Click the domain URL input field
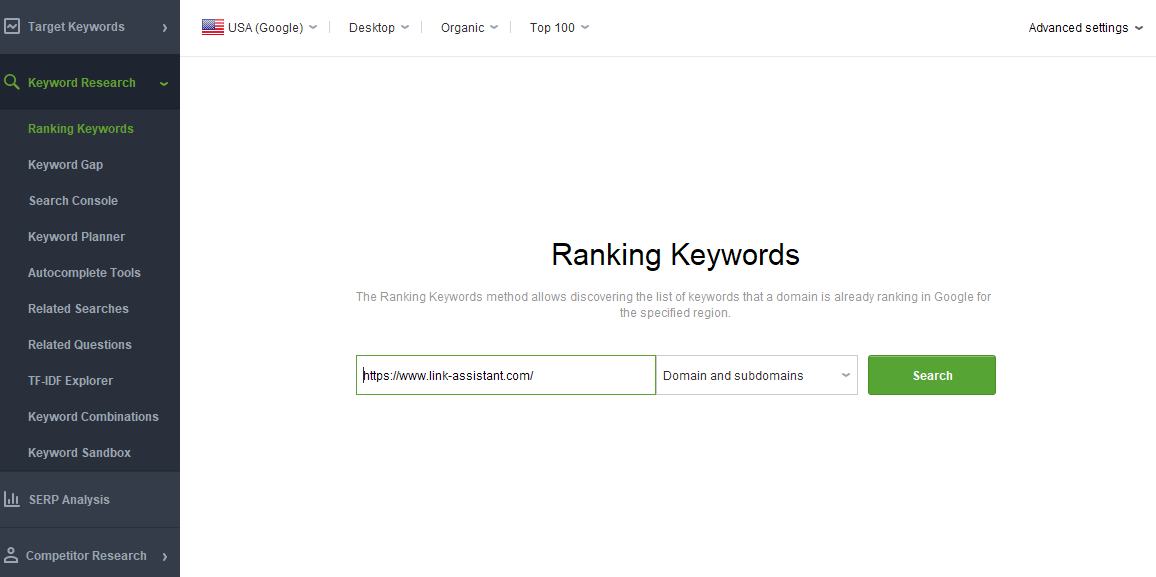Image resolution: width=1156 pixels, height=577 pixels. click(506, 375)
